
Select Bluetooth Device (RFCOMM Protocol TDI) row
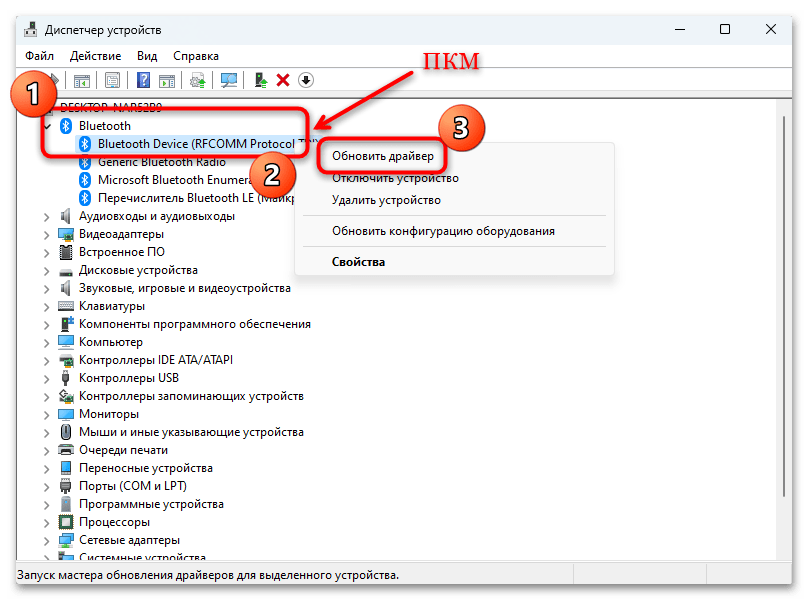tap(196, 144)
